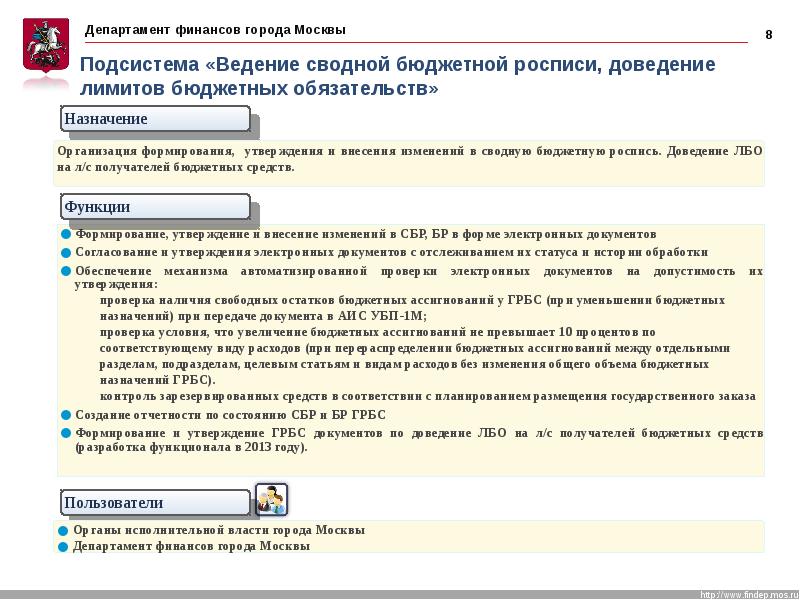
Task: Click the text Создание отчетности по состоянию СБР
Action: 230,415
